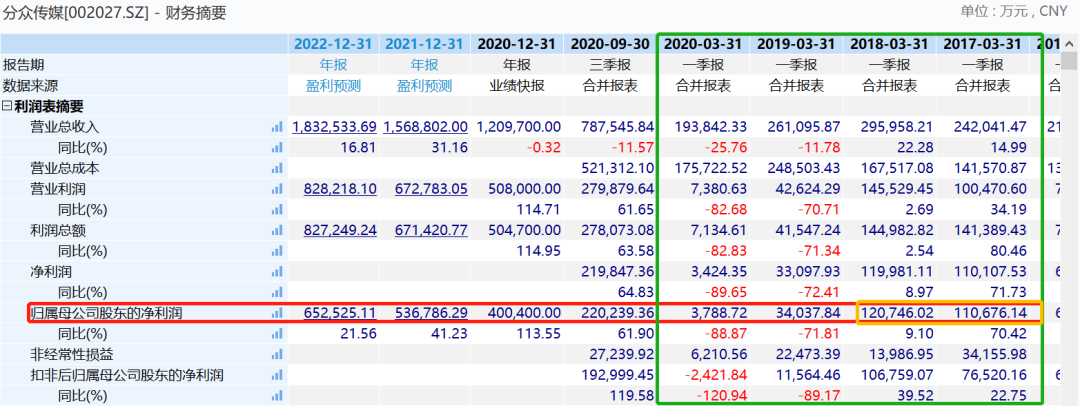Click the cell value 3,788.72
This screenshot has width=1080, height=406.
click(x=718, y=313)
